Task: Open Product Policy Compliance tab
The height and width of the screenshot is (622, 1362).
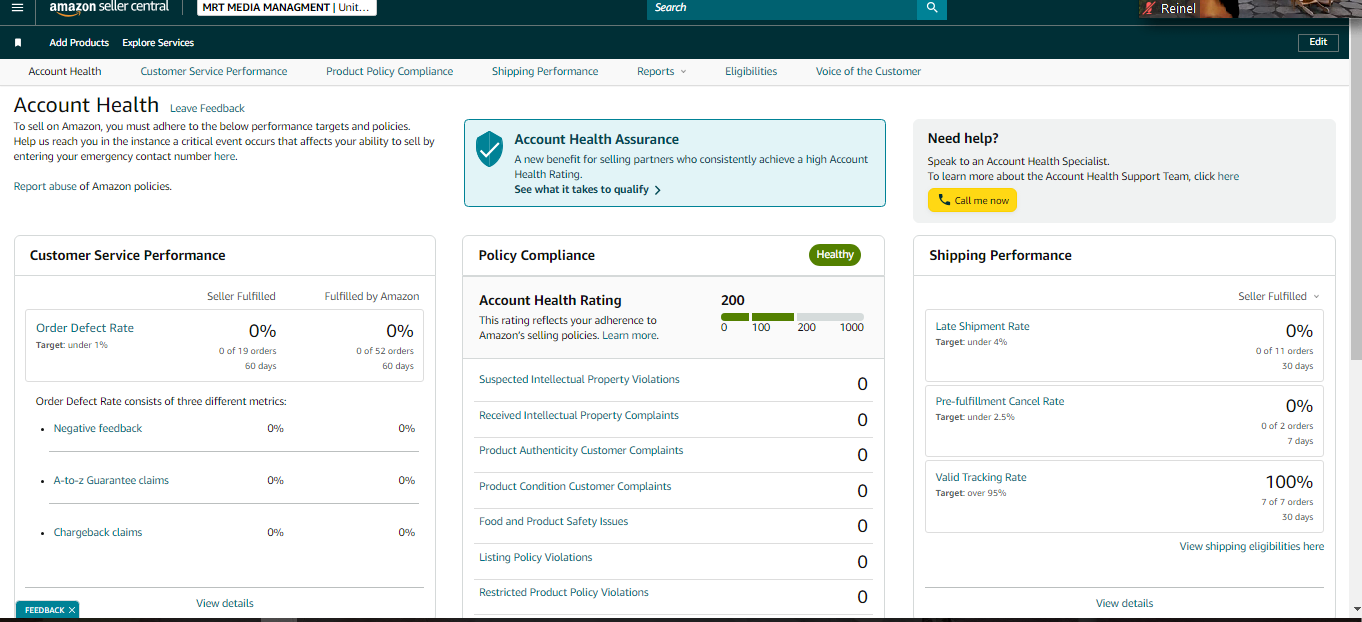Action: point(389,72)
